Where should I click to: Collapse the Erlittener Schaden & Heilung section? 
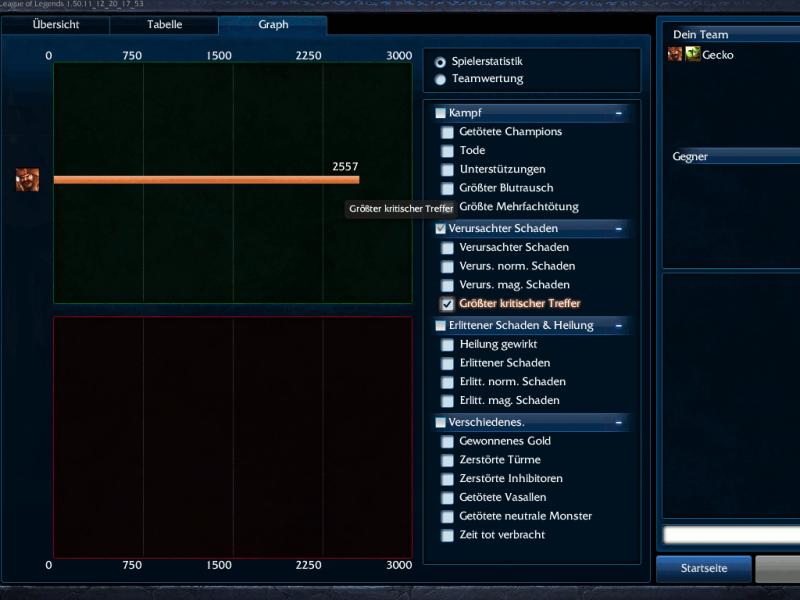pos(619,325)
